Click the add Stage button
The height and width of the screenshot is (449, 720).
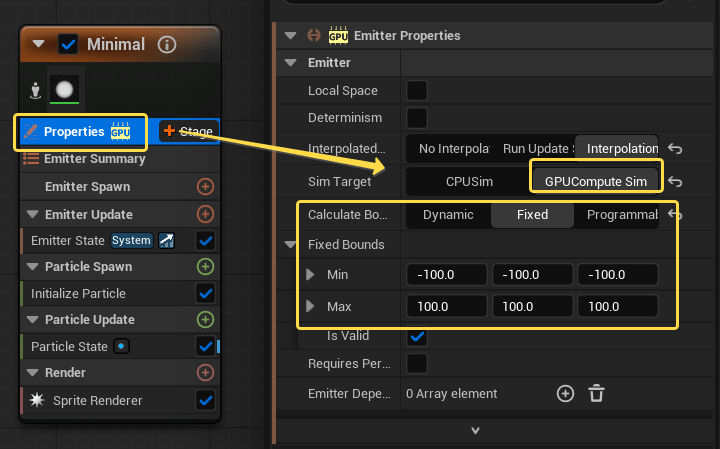pyautogui.click(x=188, y=131)
